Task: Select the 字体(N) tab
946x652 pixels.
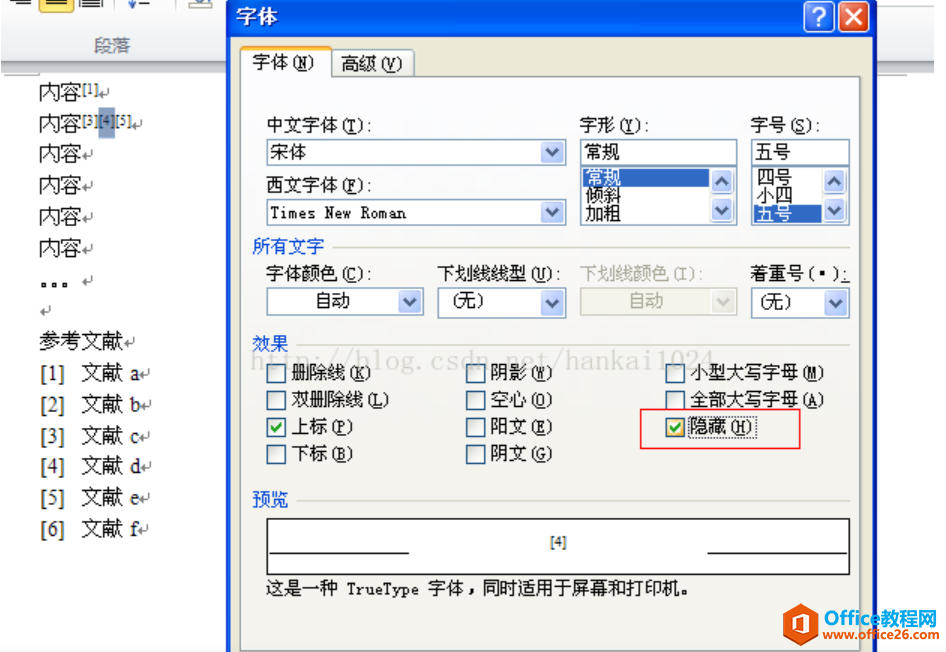Action: [284, 62]
